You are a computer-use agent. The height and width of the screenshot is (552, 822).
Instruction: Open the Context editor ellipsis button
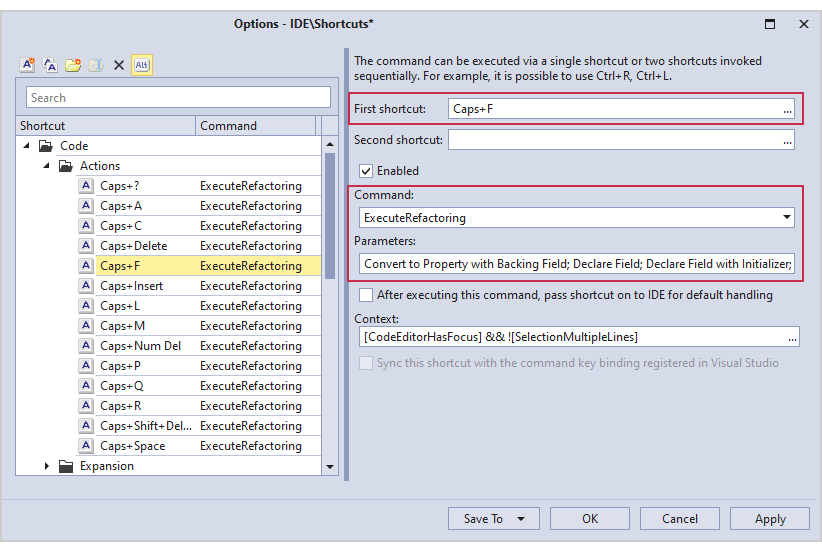792,337
